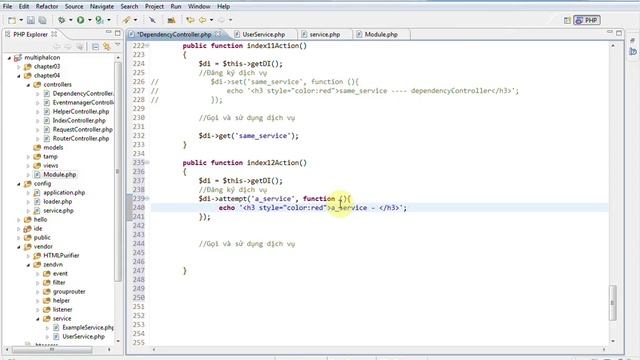Open the Refactor menu
The height and width of the screenshot is (360, 640).
47,7
